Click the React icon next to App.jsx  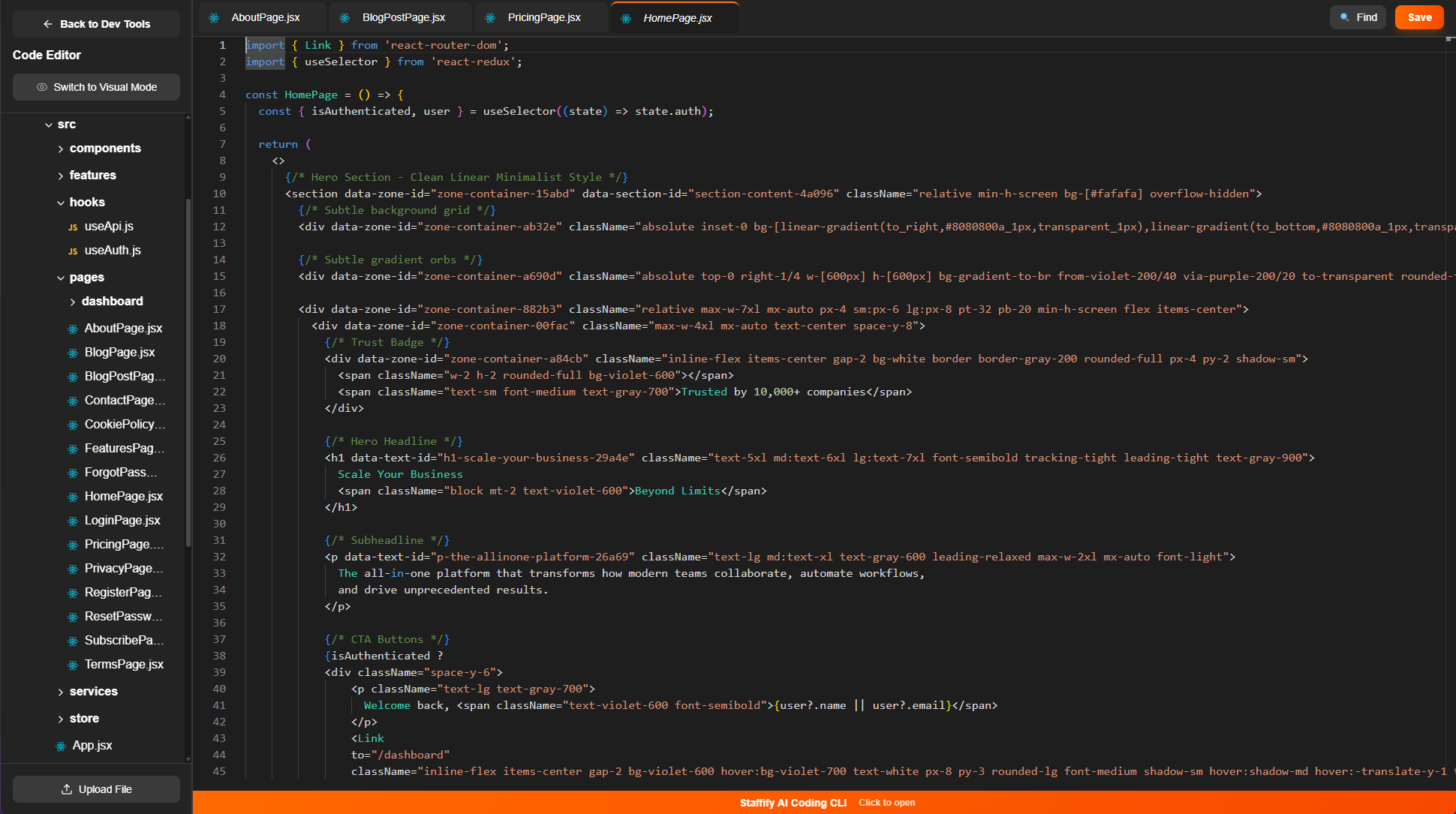click(x=61, y=746)
